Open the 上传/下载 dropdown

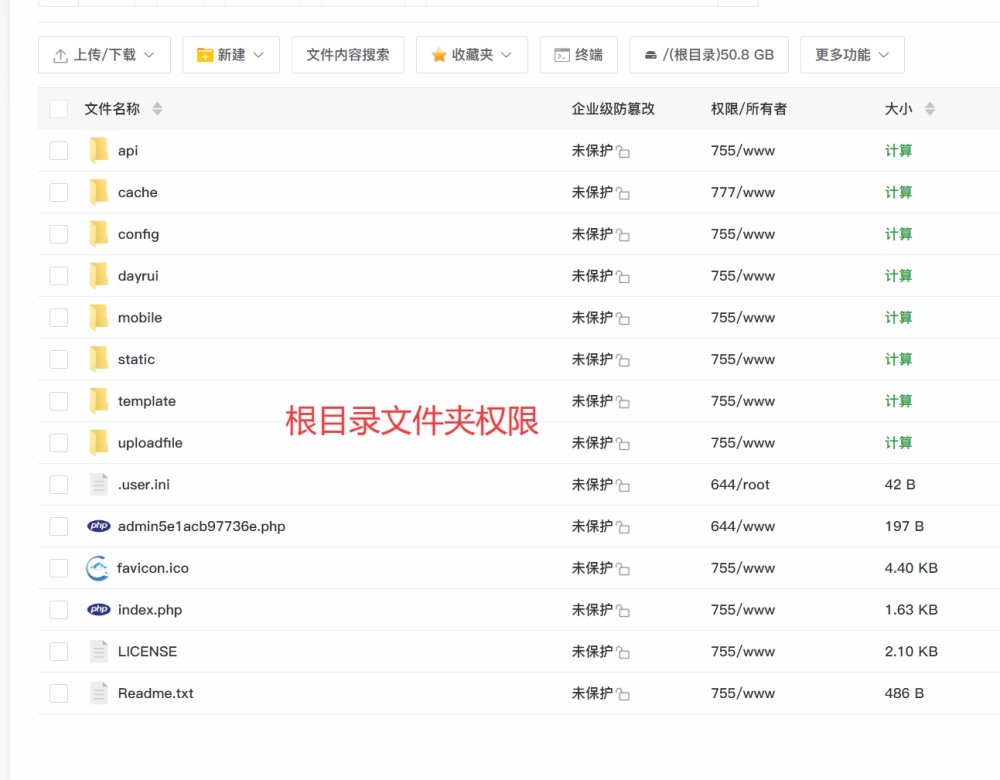point(104,55)
